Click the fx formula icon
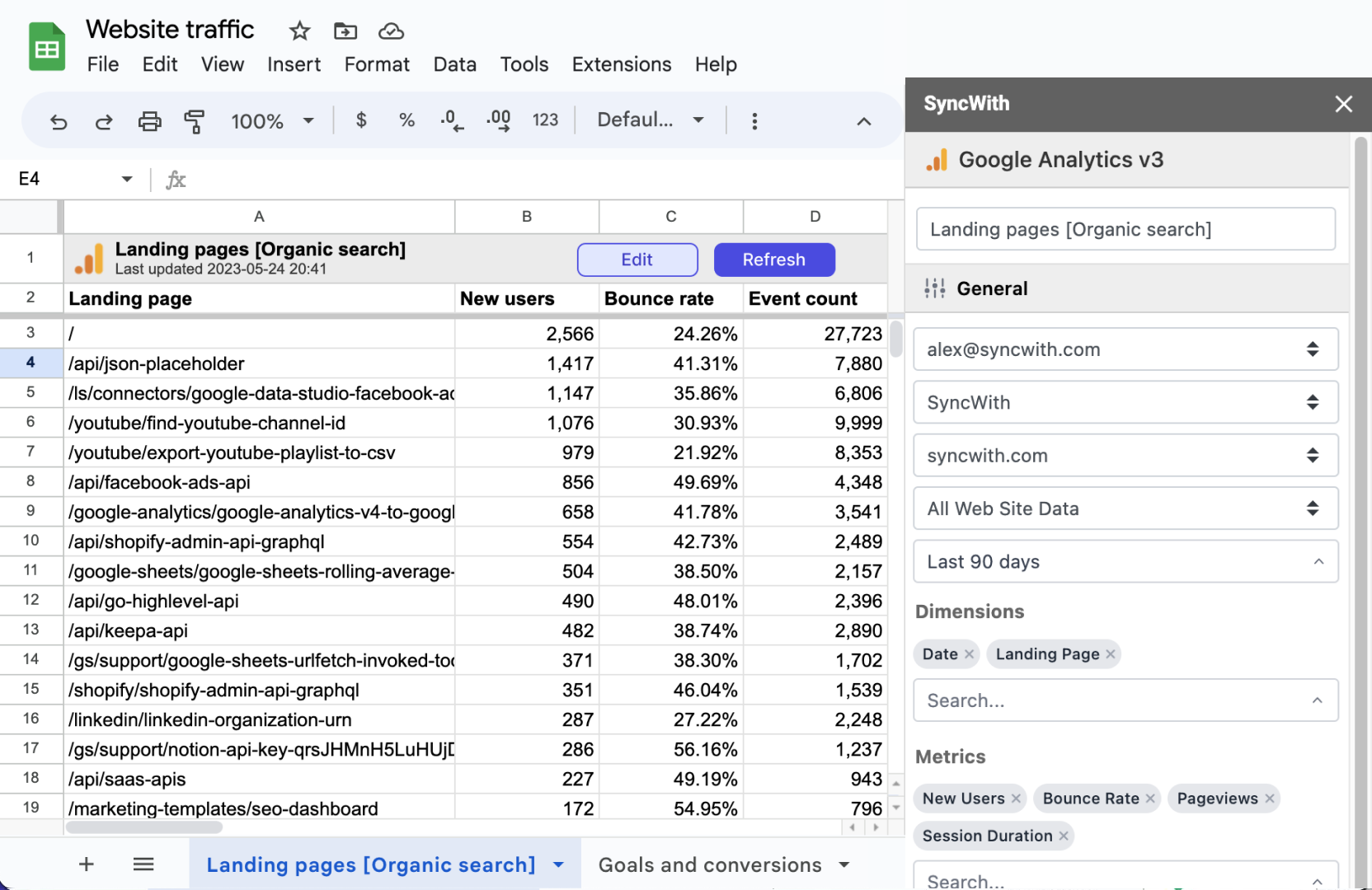Screen dimensions: 1372x890 176,179
